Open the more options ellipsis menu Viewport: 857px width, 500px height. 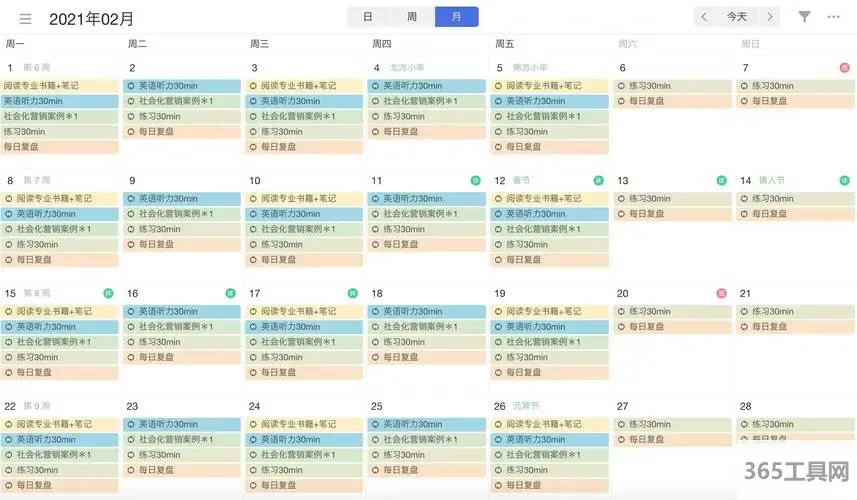click(x=834, y=17)
